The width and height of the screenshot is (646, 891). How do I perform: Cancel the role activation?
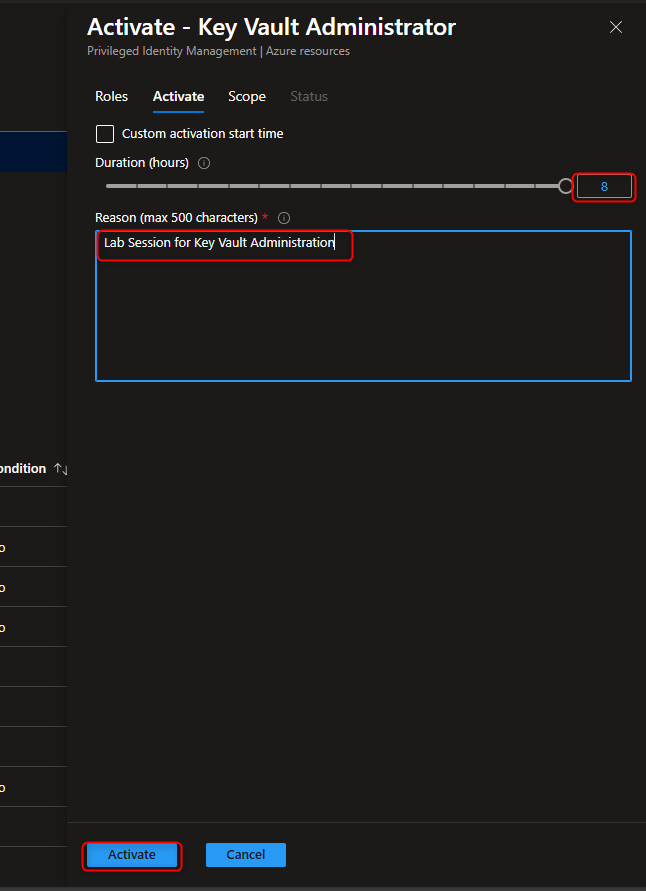pyautogui.click(x=246, y=855)
